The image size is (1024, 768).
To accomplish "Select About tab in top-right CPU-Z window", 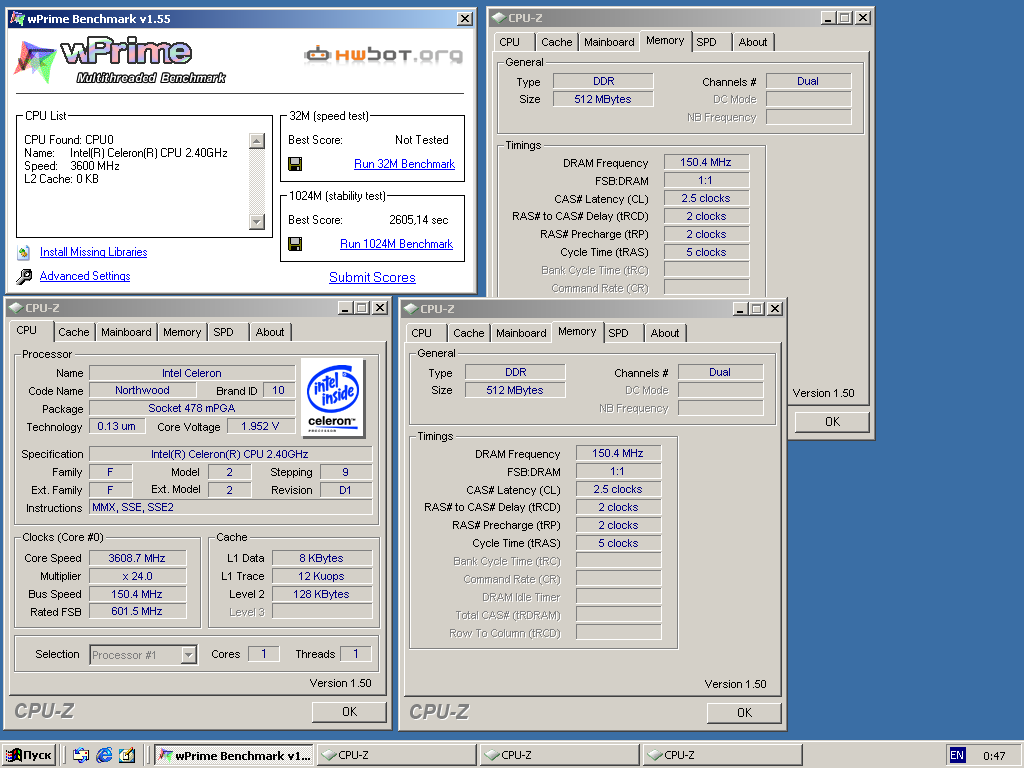I will pos(753,42).
